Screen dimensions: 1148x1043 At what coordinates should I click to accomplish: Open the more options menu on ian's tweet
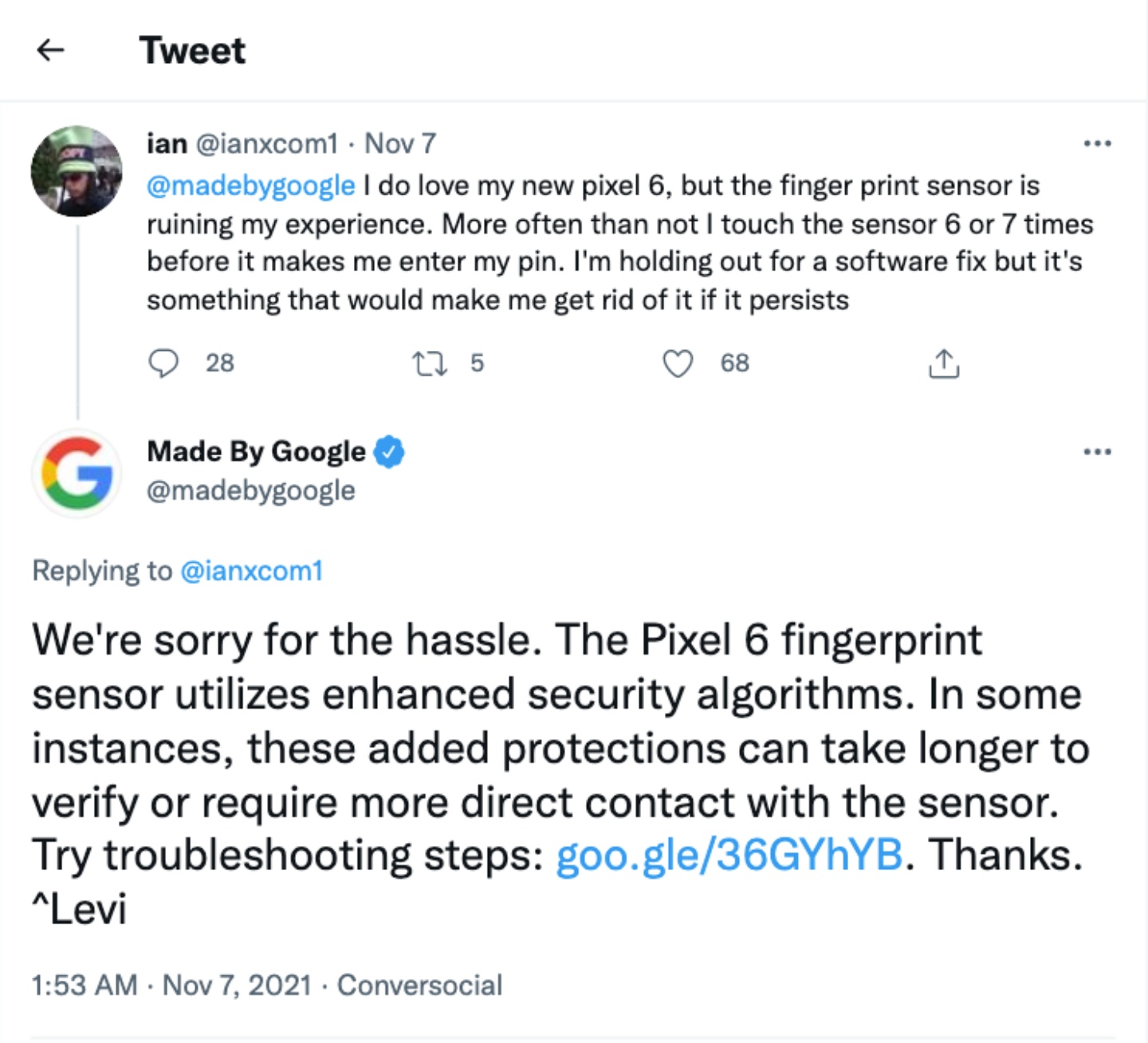1098,142
